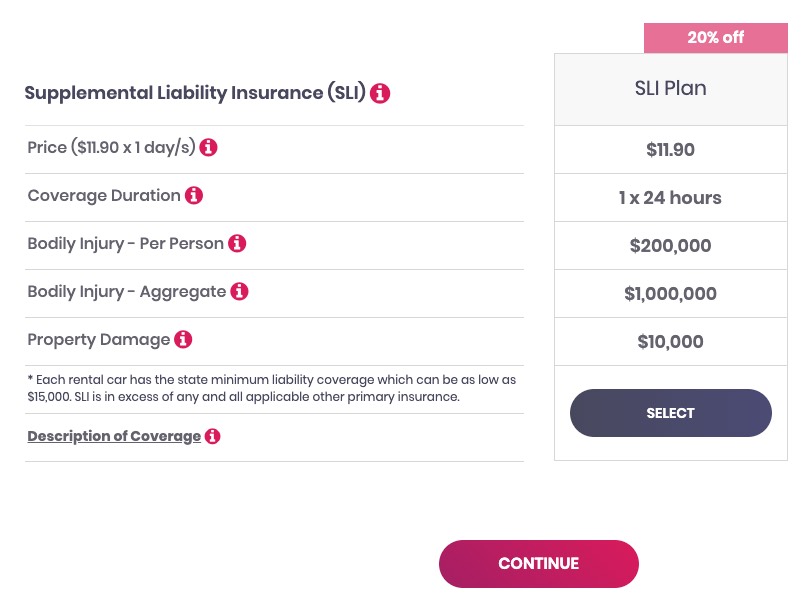Click info icon for Bodily Injury Per Person
The width and height of the screenshot is (805, 606).
pyautogui.click(x=237, y=243)
